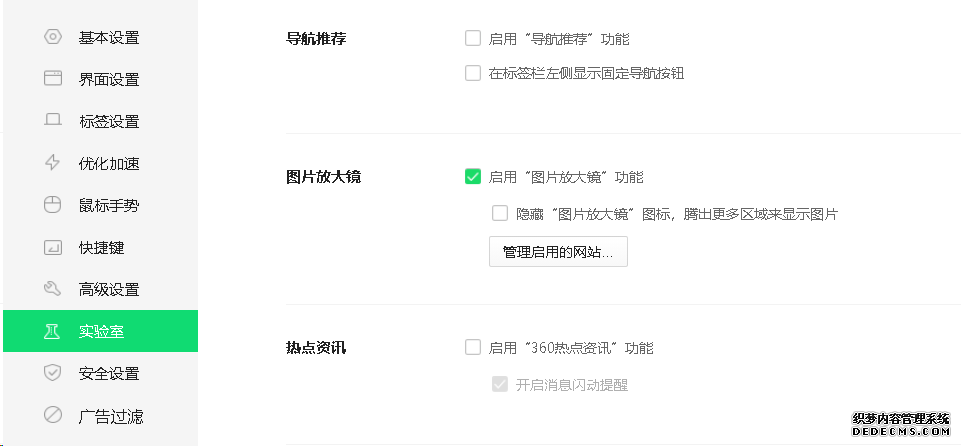Click the hexagon icon beside 基本设置
The height and width of the screenshot is (446, 961).
click(x=53, y=38)
